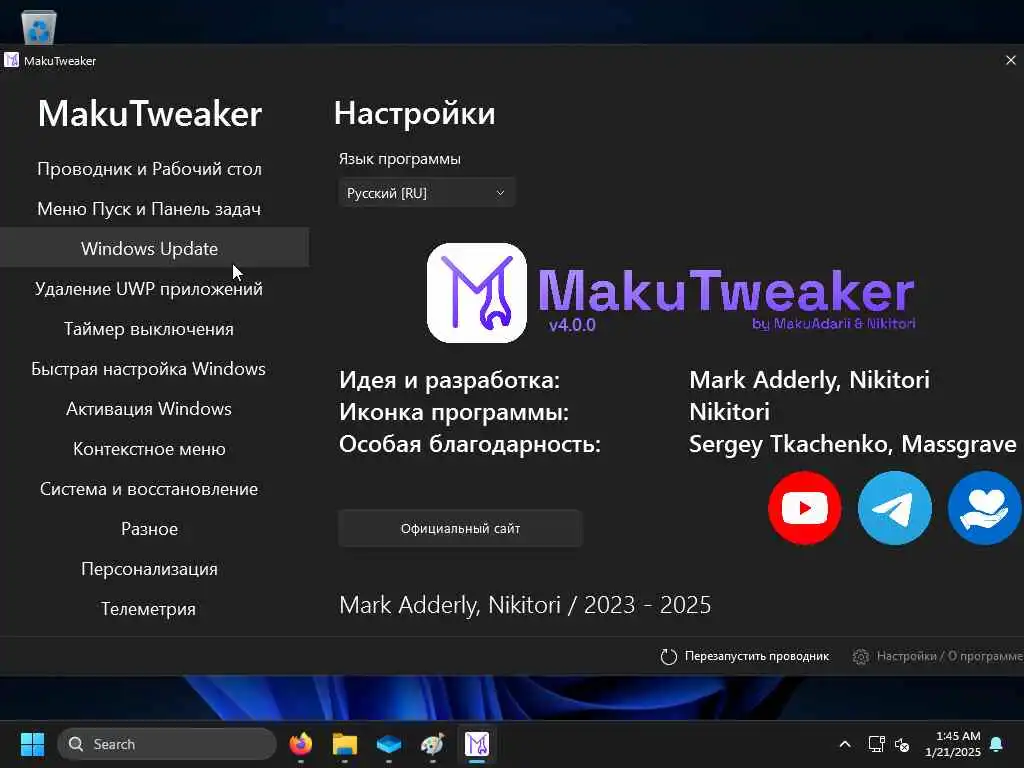The height and width of the screenshot is (768, 1024).
Task: Click the Идея и разработка: label
Action: click(449, 380)
